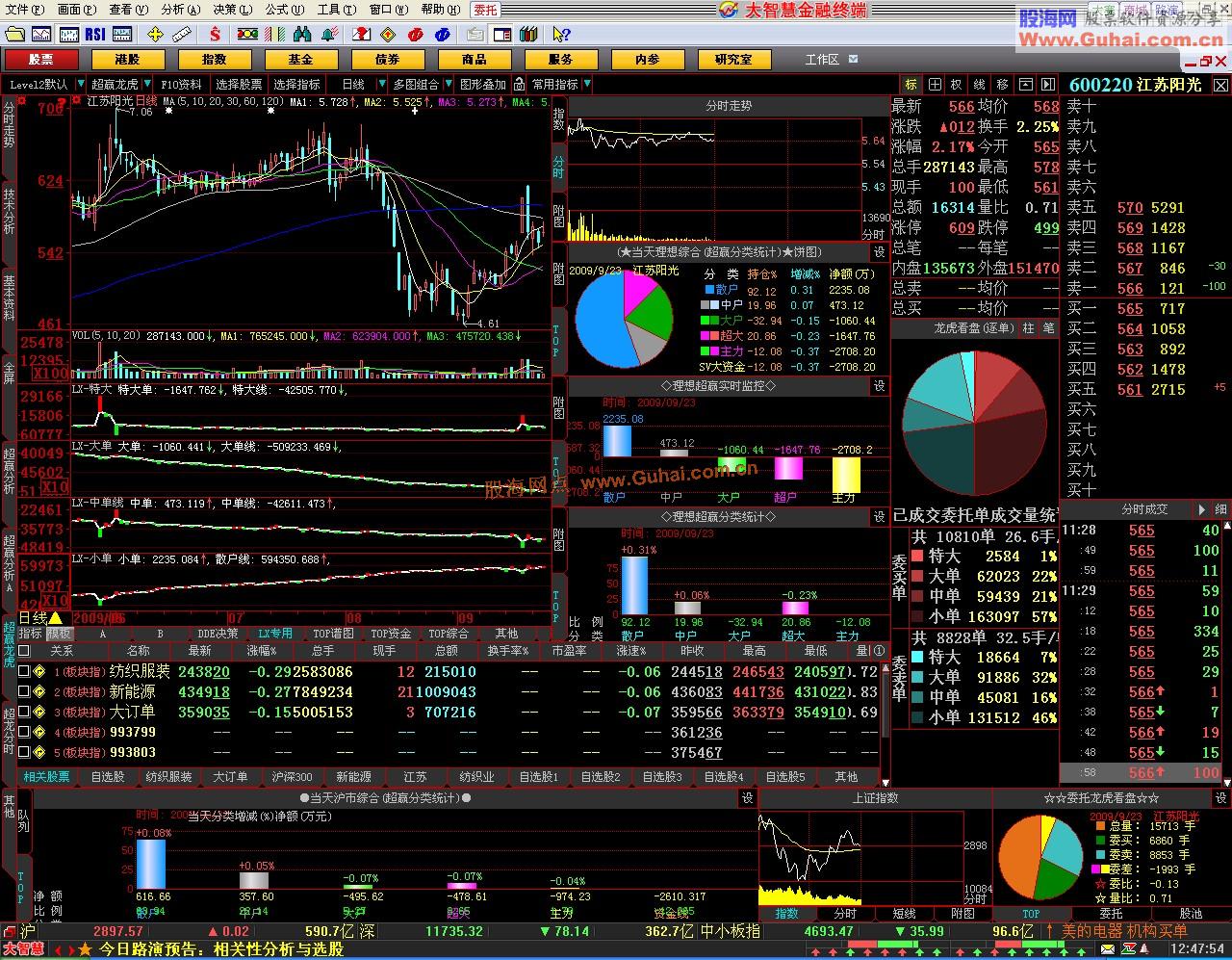This screenshot has width=1232, height=960.
Task: Open the 超赢龙虎 dropdown arrow
Action: [x=146, y=85]
